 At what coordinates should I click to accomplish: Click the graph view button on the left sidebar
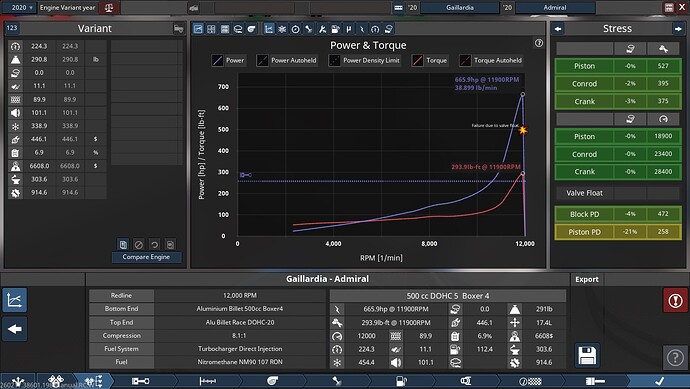tap(15, 300)
